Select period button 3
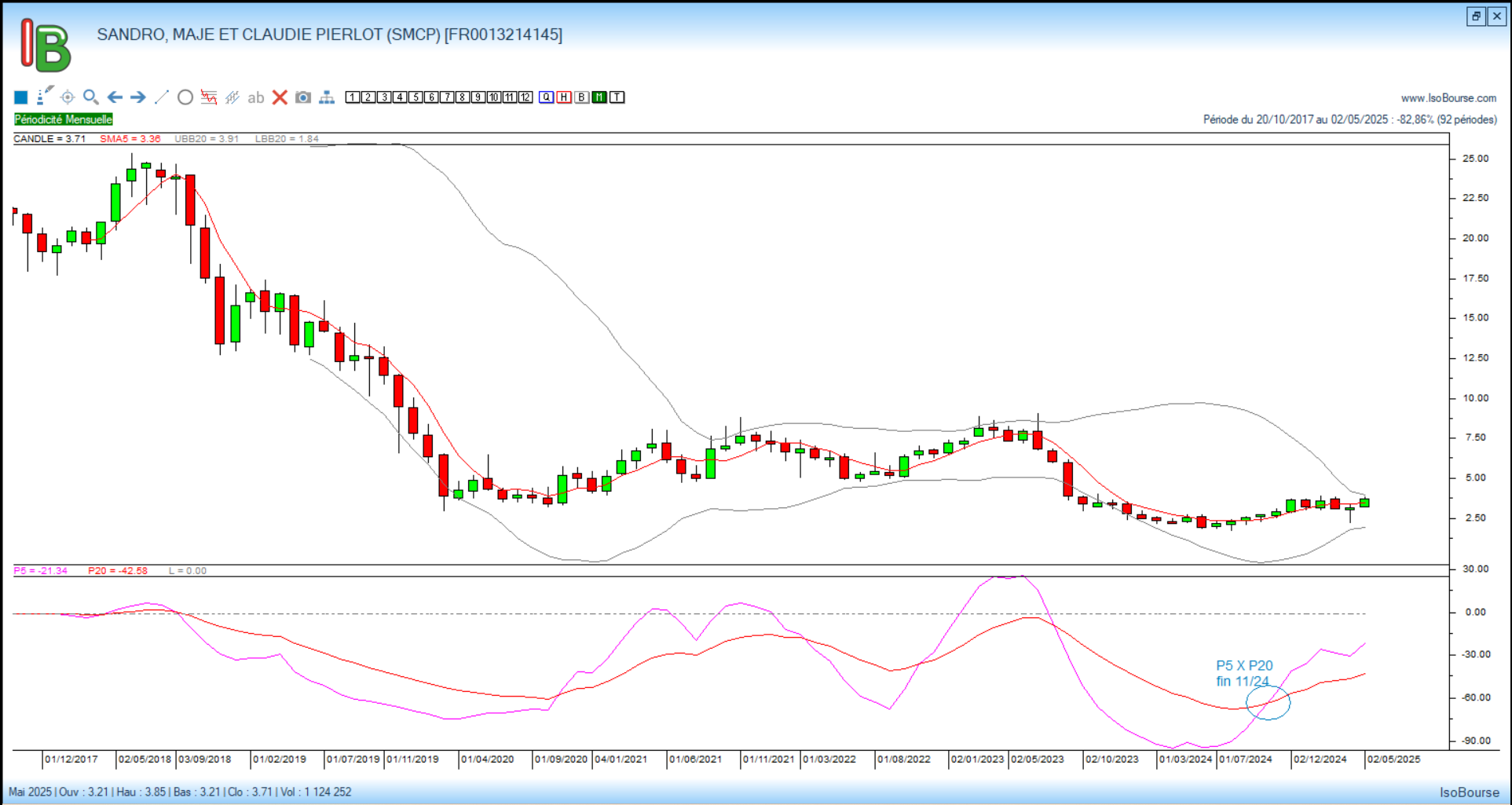The height and width of the screenshot is (805, 1512). pos(384,97)
